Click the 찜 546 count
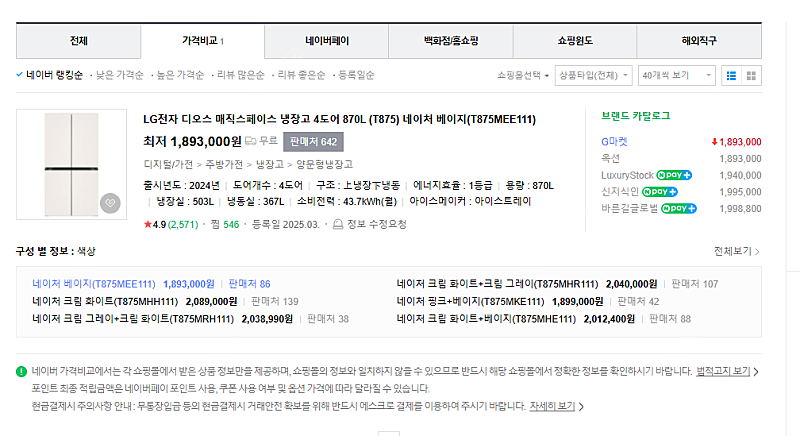The image size is (800, 436). [224, 224]
